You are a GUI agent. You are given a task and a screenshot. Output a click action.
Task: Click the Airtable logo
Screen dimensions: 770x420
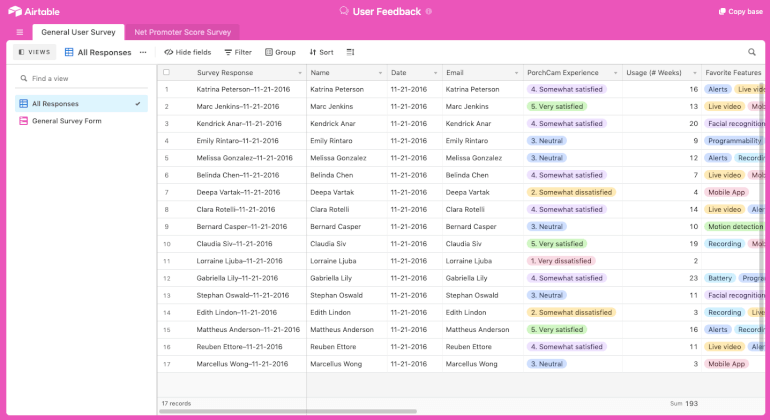coord(34,11)
